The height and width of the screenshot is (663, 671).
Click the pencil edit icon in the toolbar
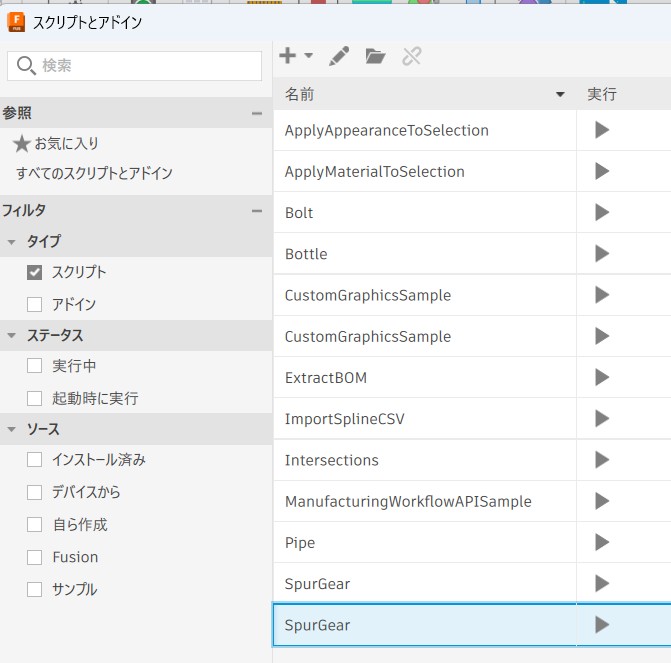point(339,56)
